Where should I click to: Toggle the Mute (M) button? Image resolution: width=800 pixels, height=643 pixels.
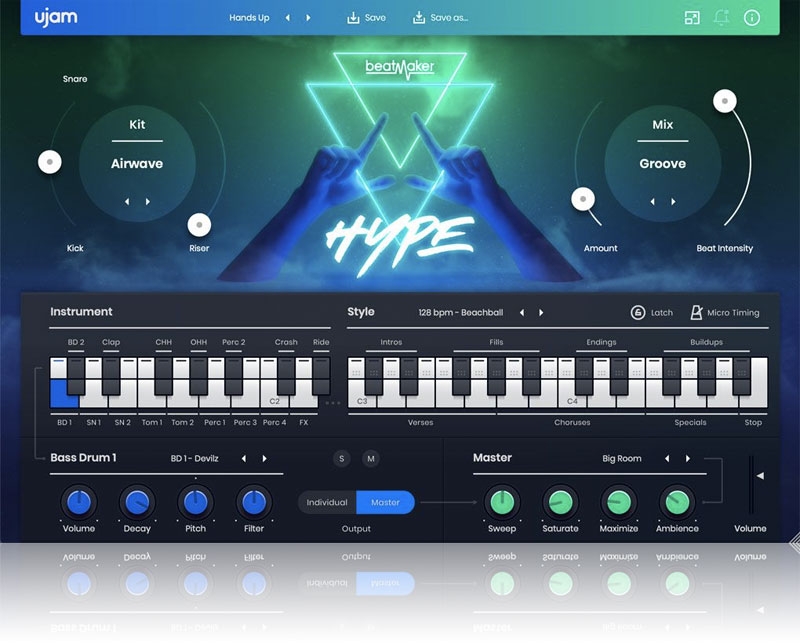coord(371,459)
